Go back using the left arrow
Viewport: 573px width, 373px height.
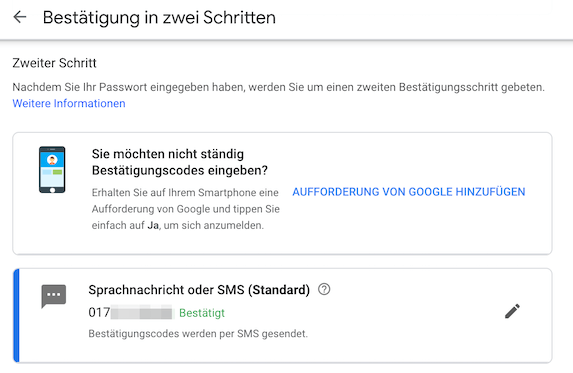pyautogui.click(x=20, y=17)
